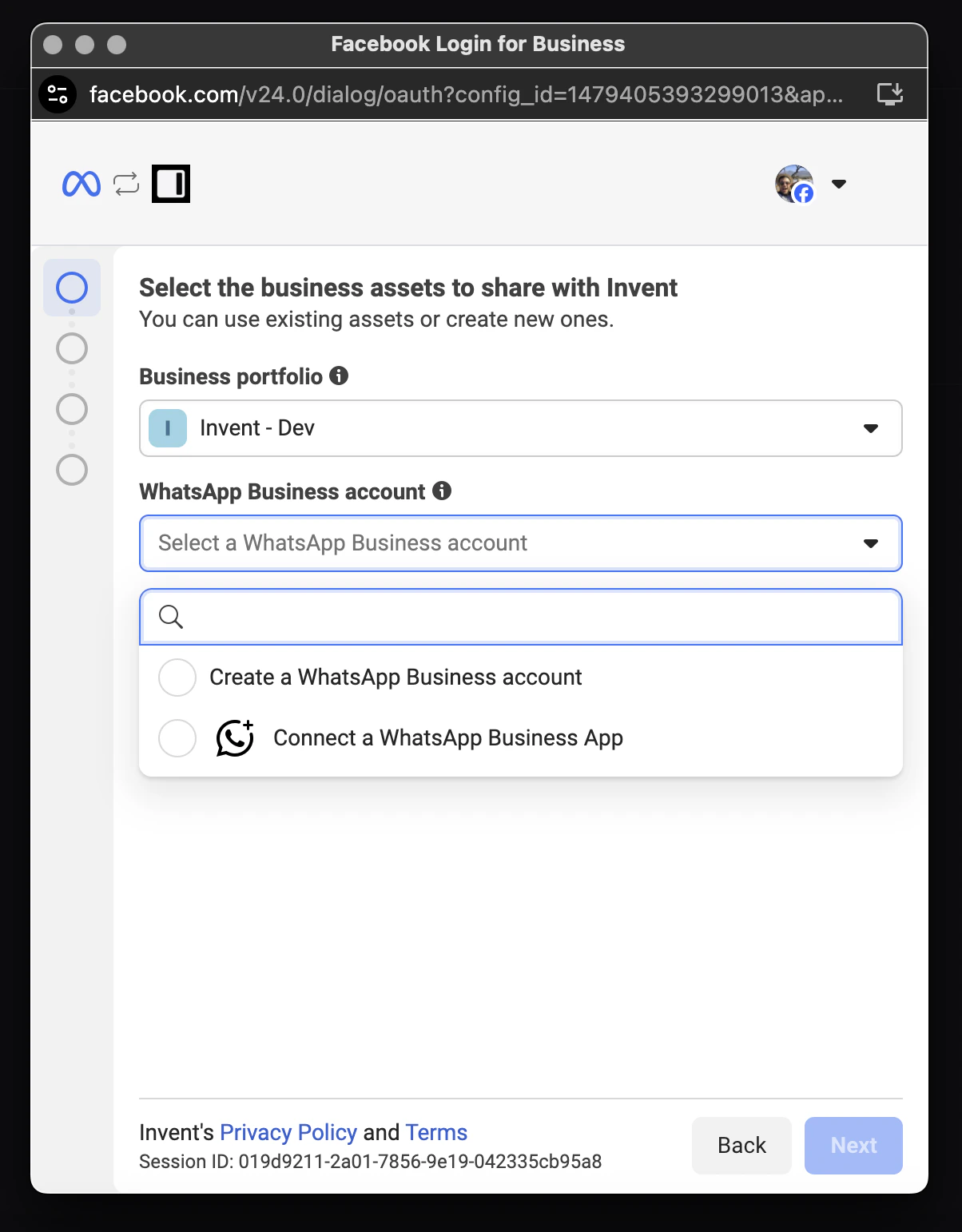Click the Invent app logo in the header
The width and height of the screenshot is (962, 1232).
pyautogui.click(x=170, y=183)
